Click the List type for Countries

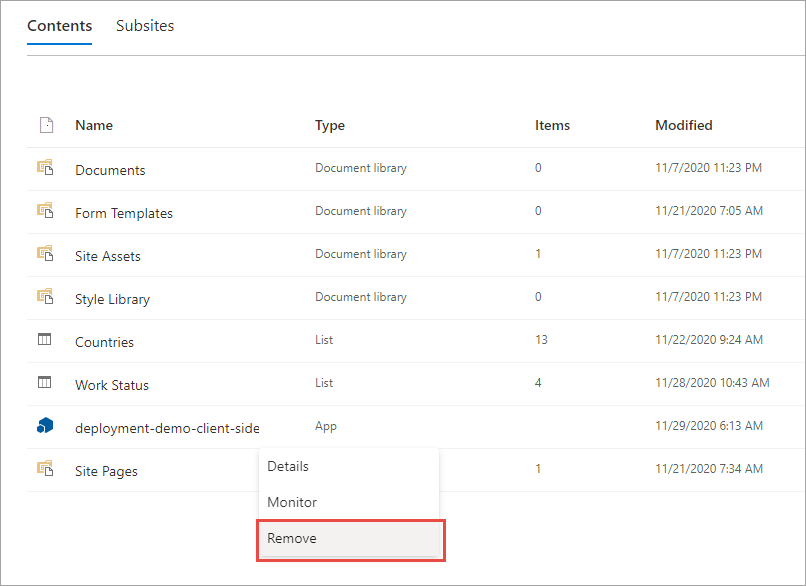click(324, 340)
